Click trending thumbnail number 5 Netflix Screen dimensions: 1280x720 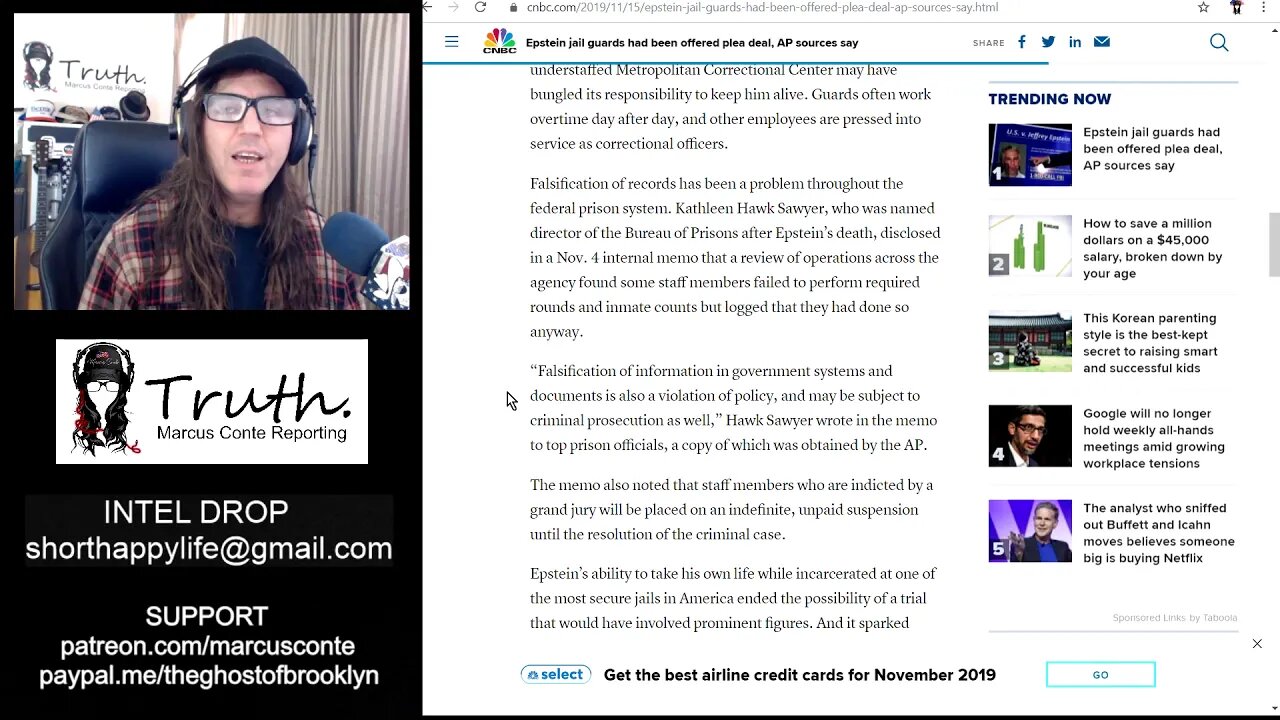pyautogui.click(x=1030, y=531)
